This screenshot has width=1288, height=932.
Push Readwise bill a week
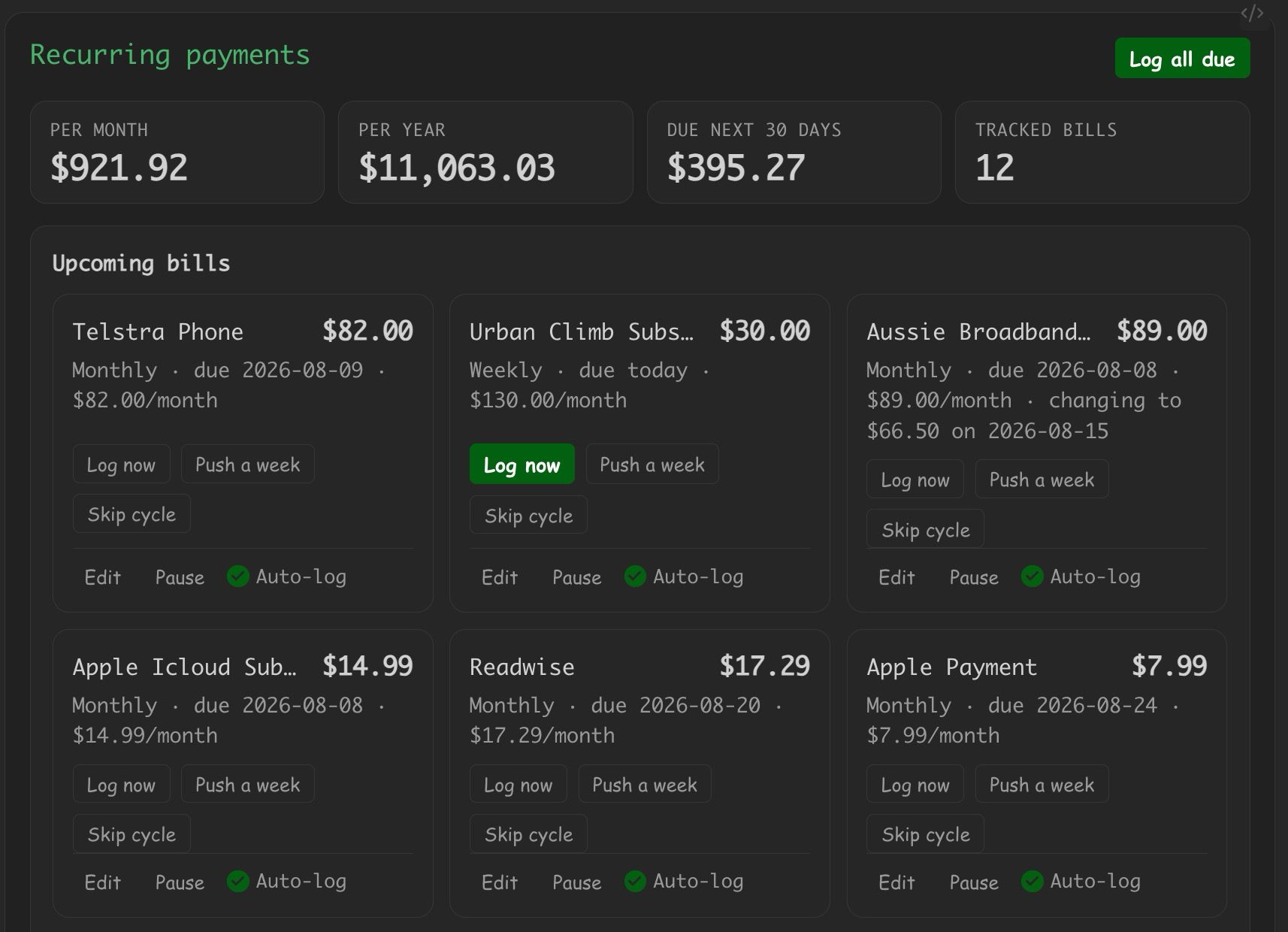click(645, 784)
